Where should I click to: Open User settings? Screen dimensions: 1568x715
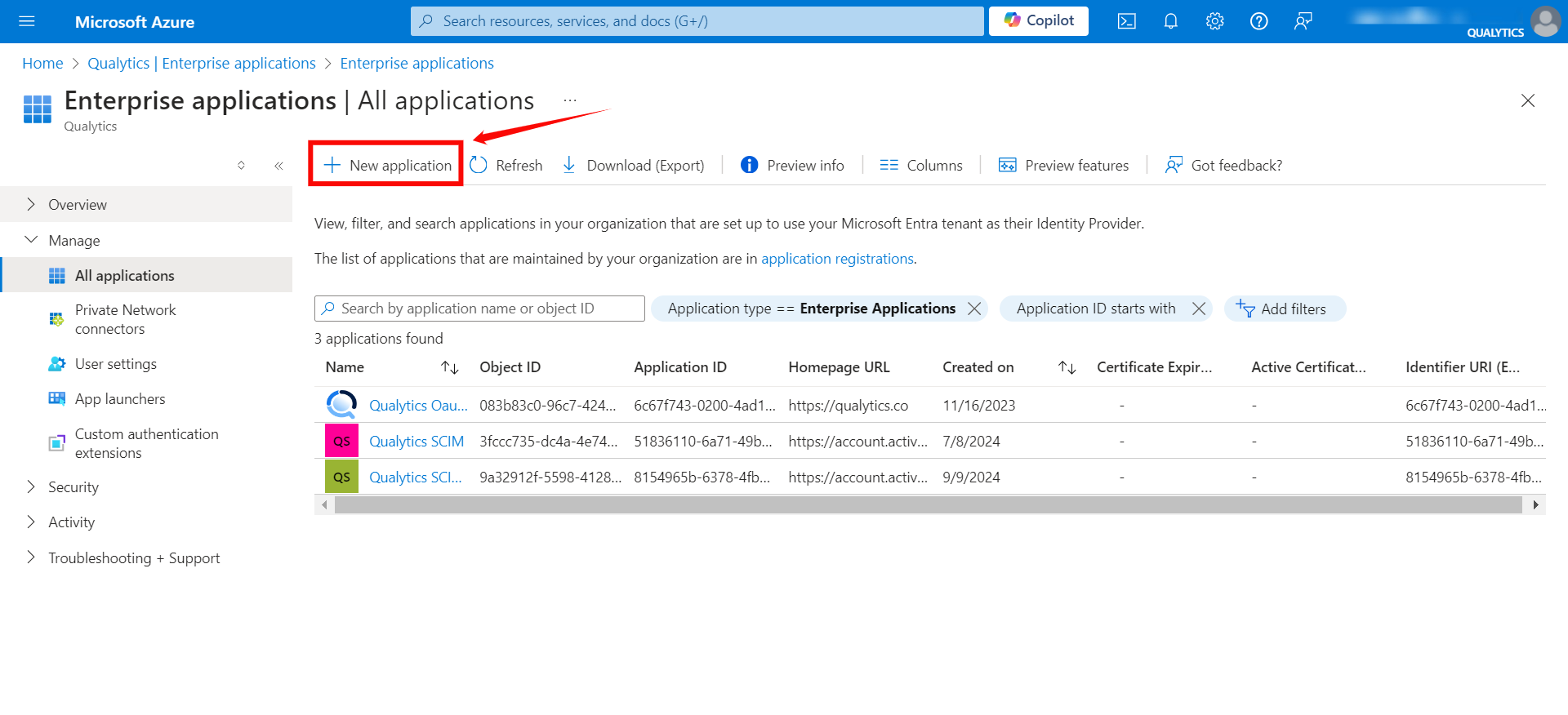pyautogui.click(x=146, y=363)
